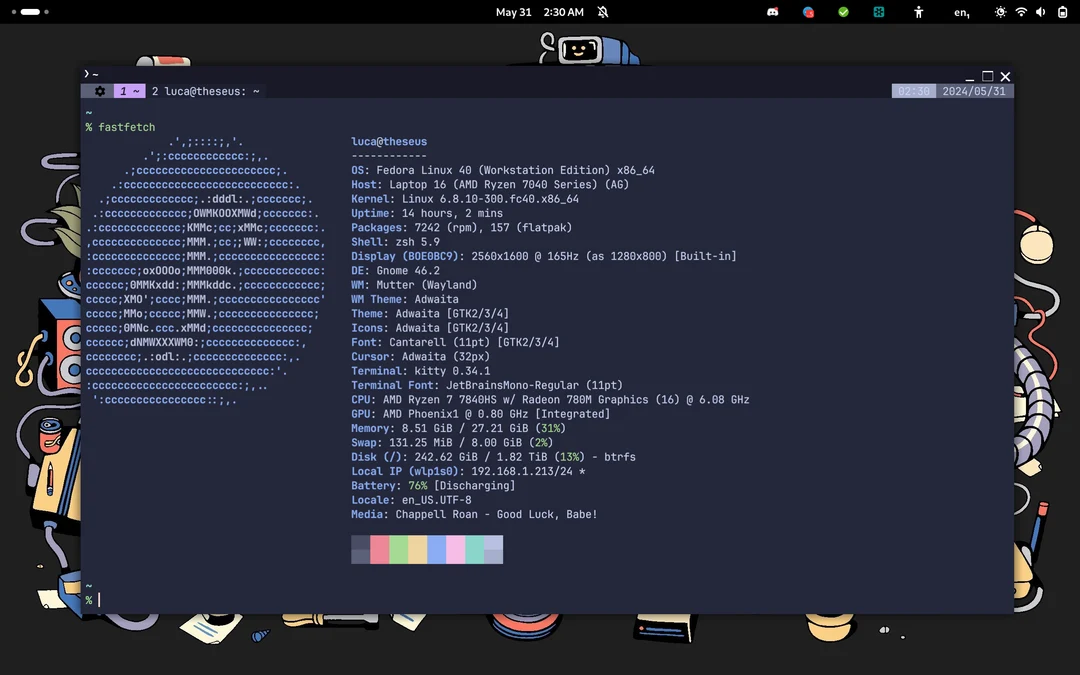The width and height of the screenshot is (1080, 675).
Task: Click the battery indicator icon
Action: [1060, 12]
